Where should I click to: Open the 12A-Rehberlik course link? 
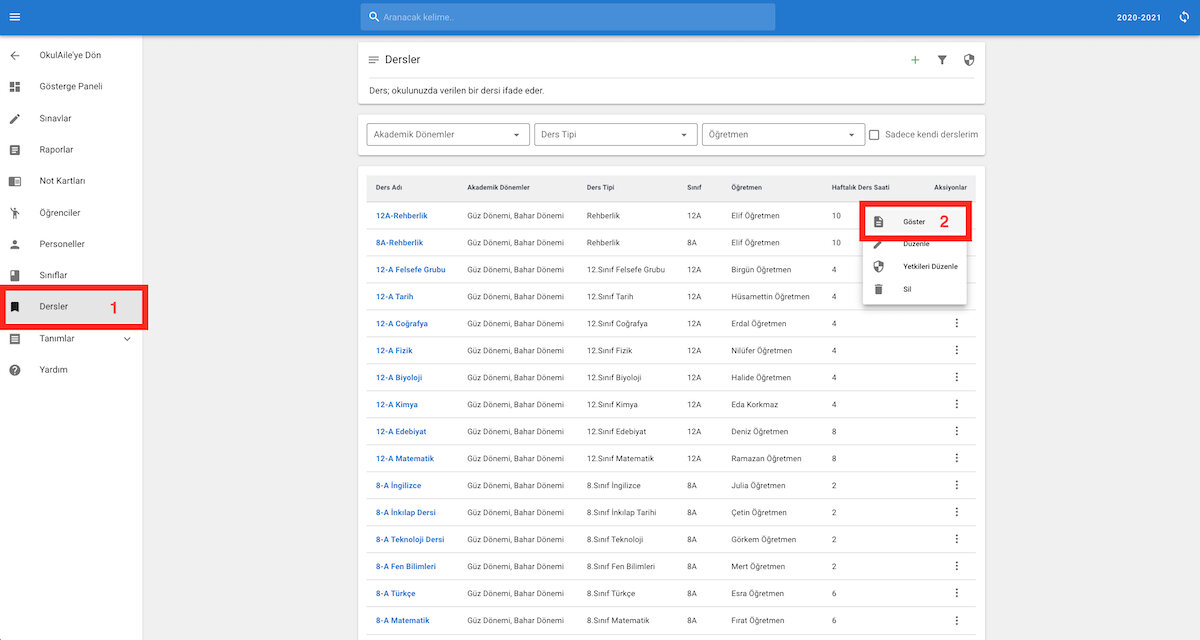click(402, 216)
